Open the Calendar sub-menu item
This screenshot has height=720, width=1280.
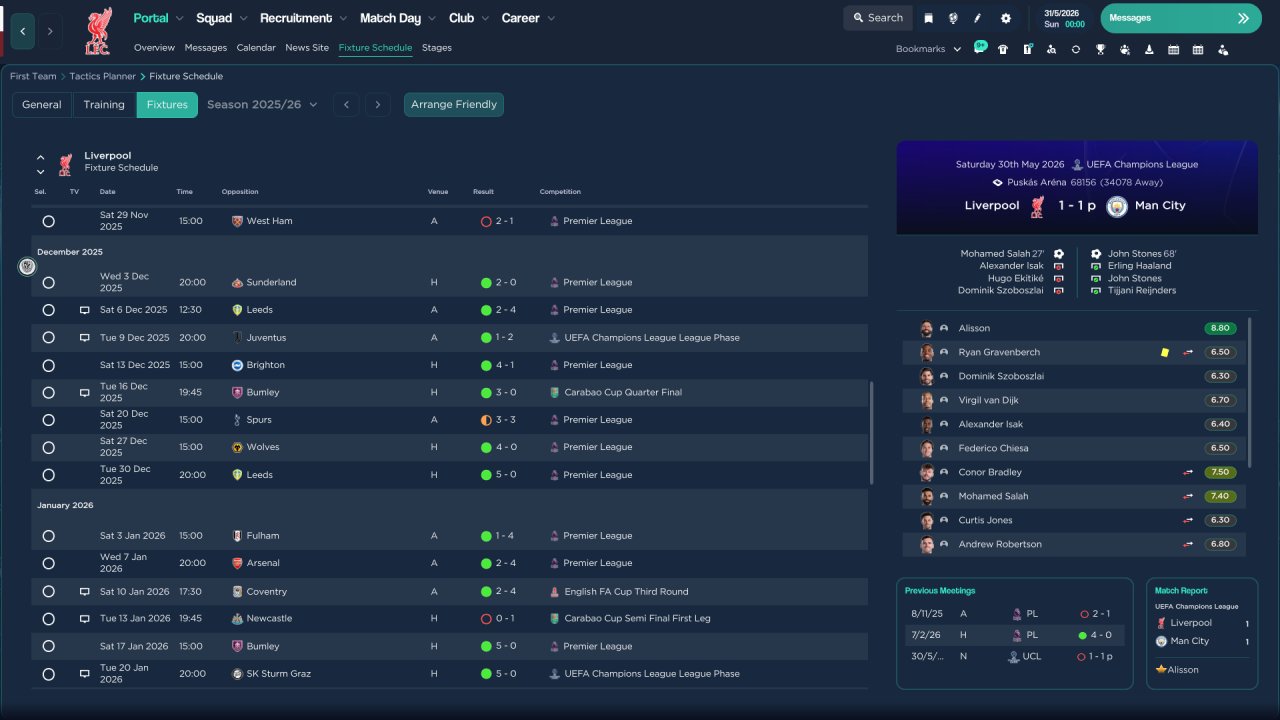[256, 47]
